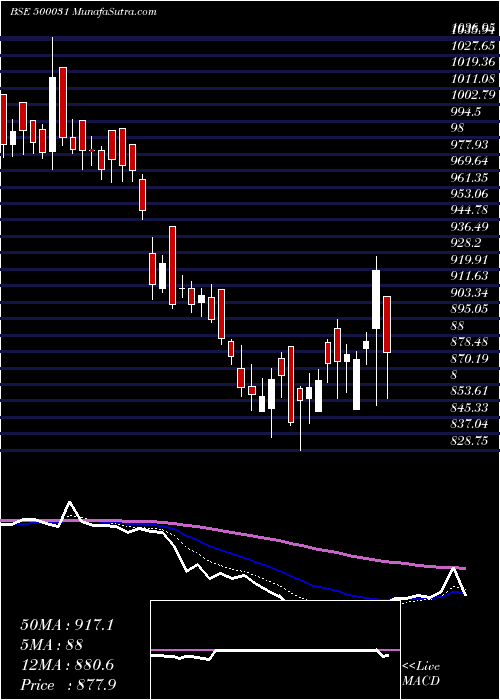Select the 994.5 price axis label

pos(466,112)
